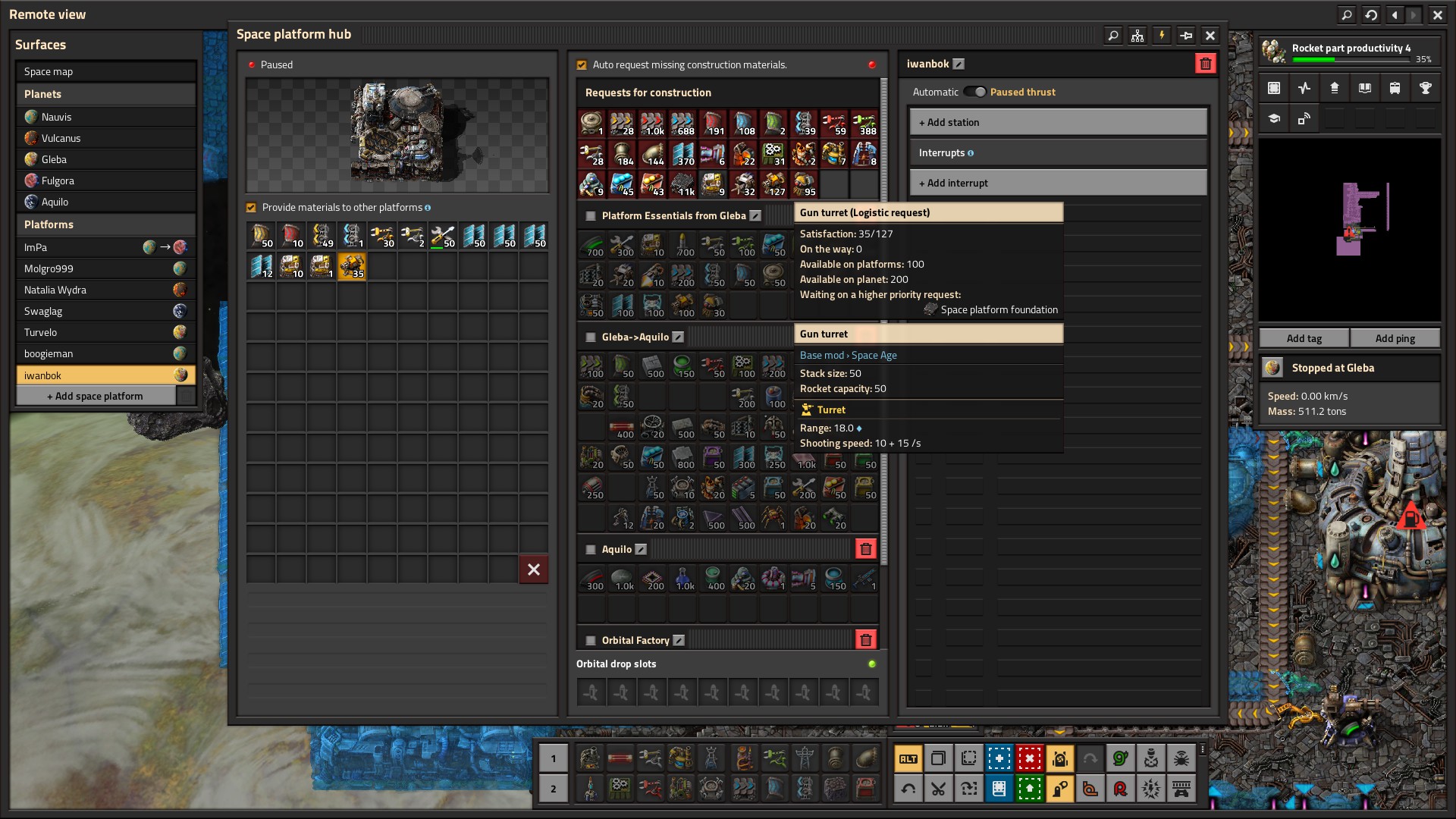Edit the Platform Essentials from Gleba group name
The image size is (1456, 819).
(755, 216)
